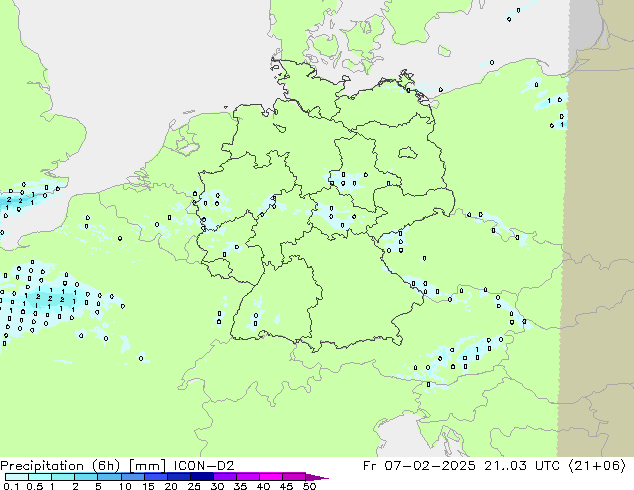Click the 0.1–0.5 mm legend color box
634x490 pixels.
pyautogui.click(x=17, y=477)
